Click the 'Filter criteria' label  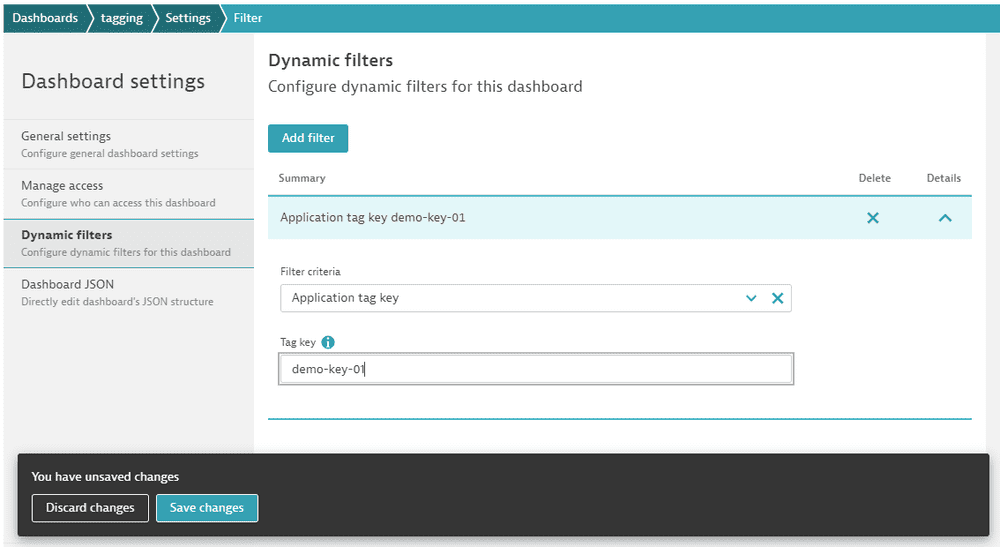[310, 272]
